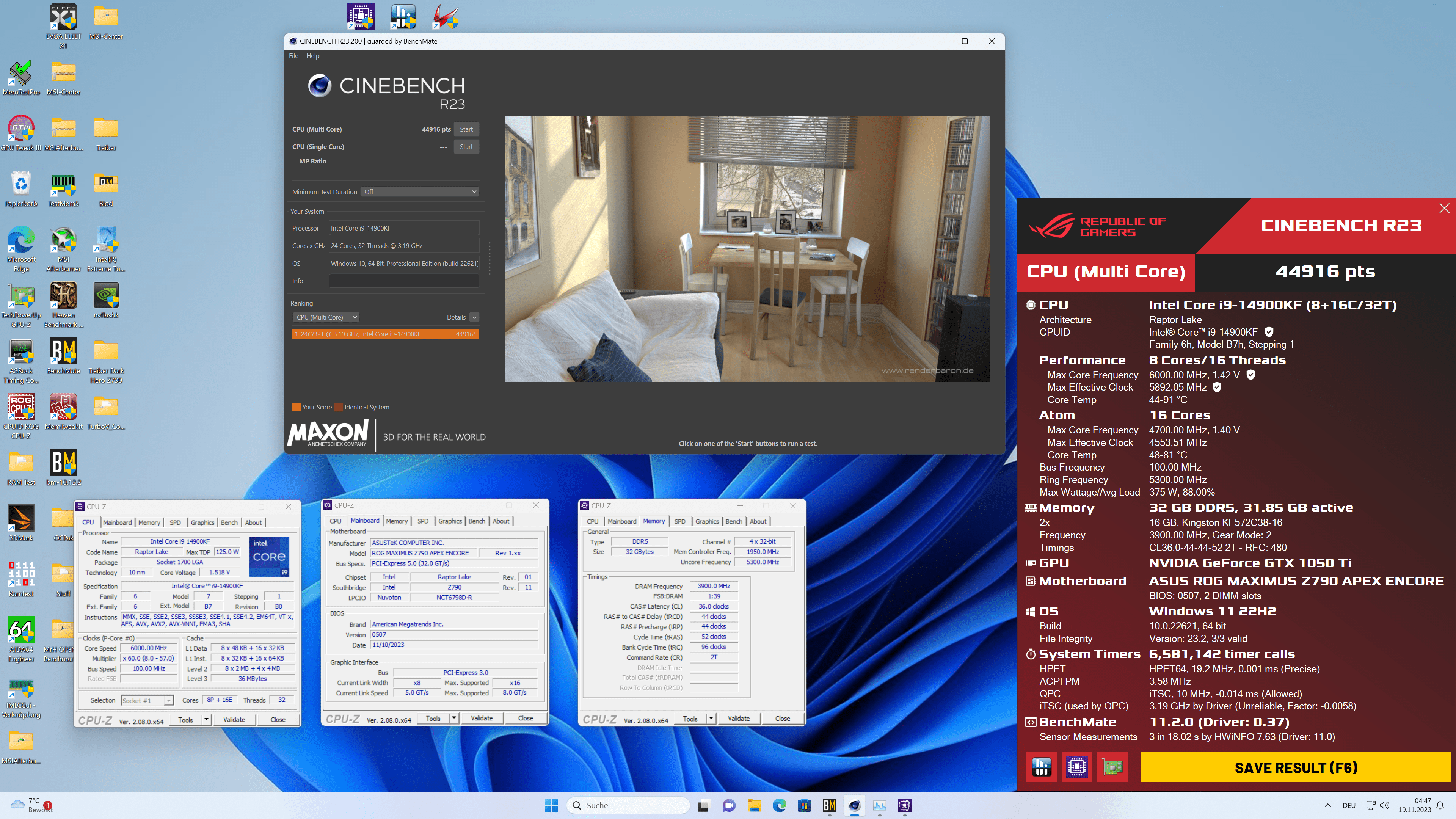Click the BenchMate bar-chart icon in result panel

click(x=1041, y=767)
